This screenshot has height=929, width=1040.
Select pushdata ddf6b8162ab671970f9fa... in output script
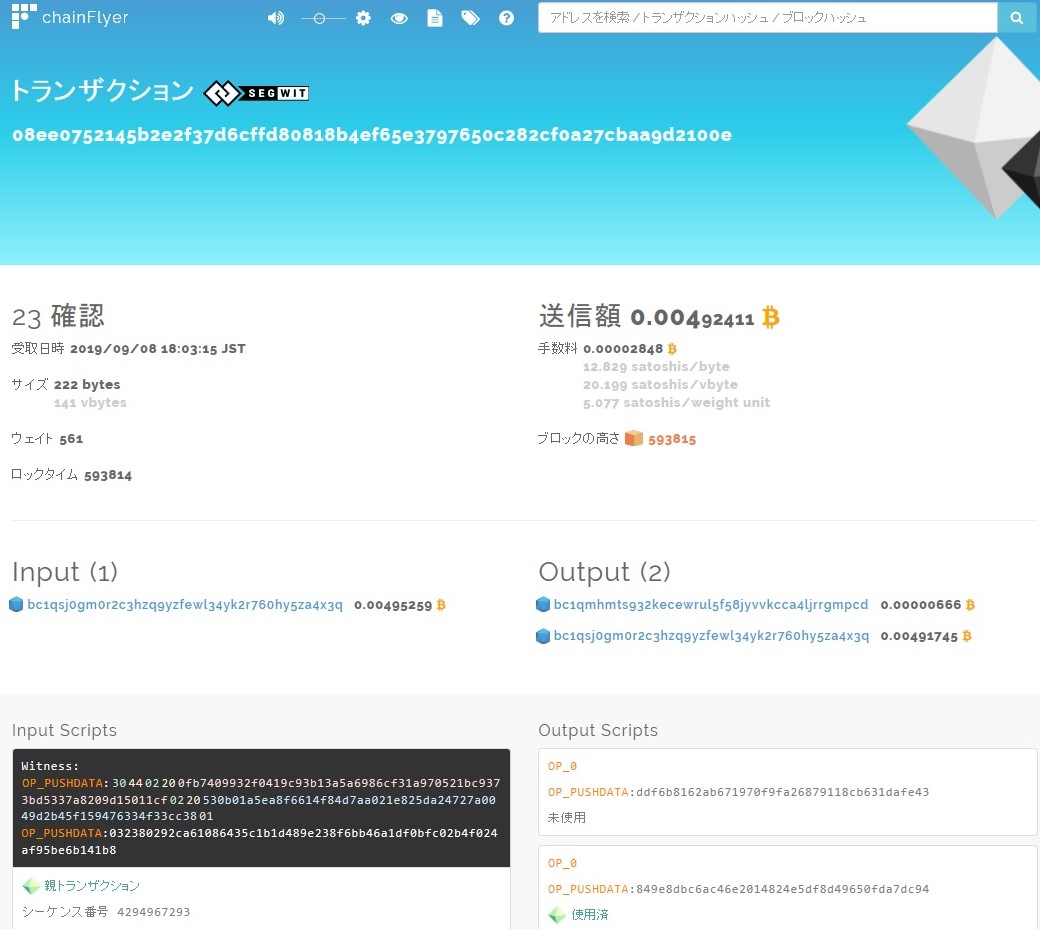coord(782,792)
